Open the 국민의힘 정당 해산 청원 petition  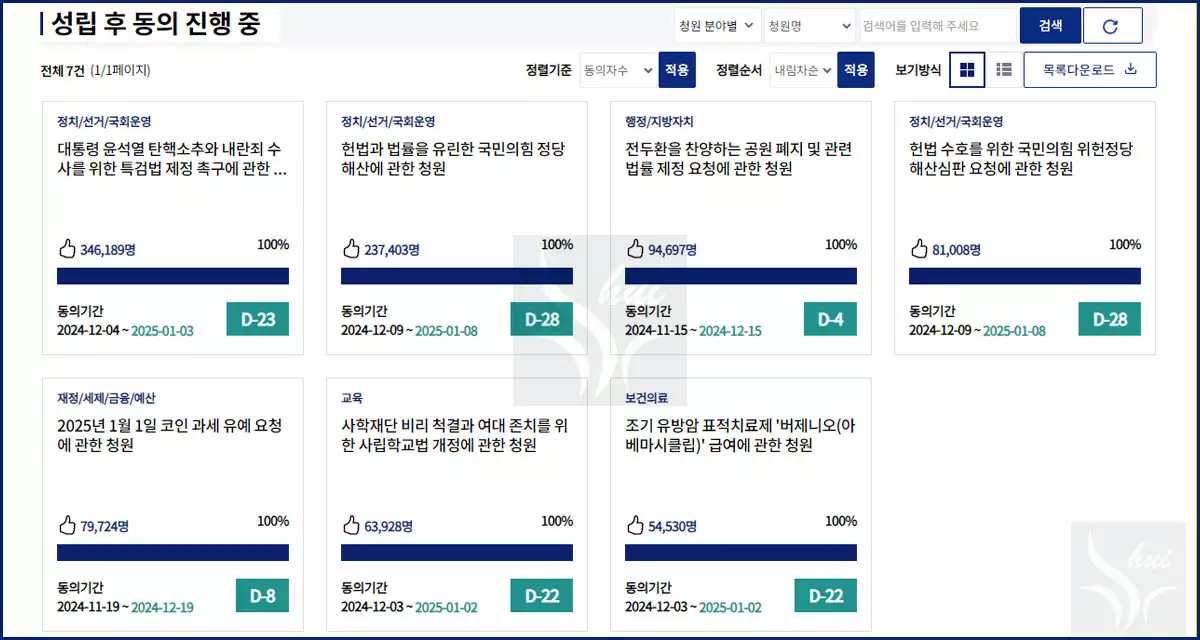click(456, 158)
